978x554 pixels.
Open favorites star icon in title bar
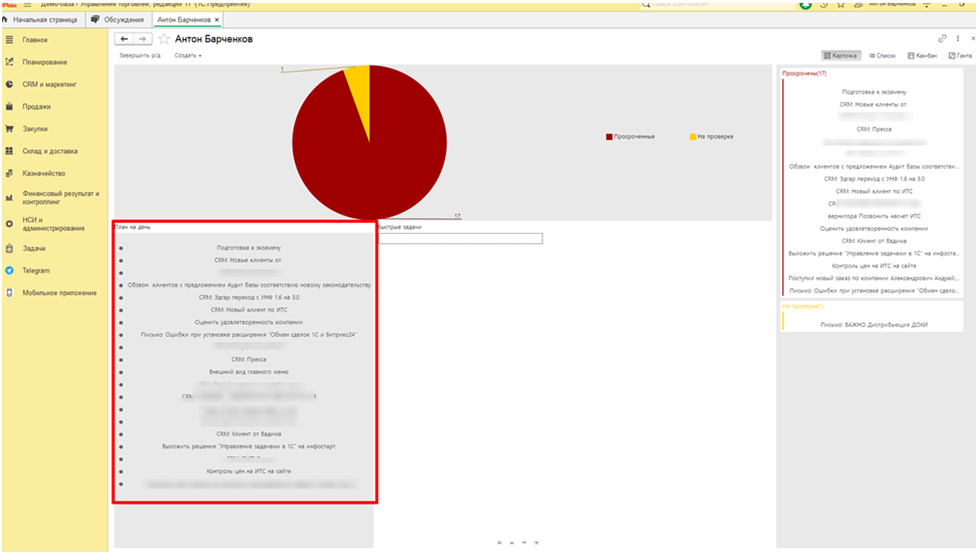(x=841, y=4)
